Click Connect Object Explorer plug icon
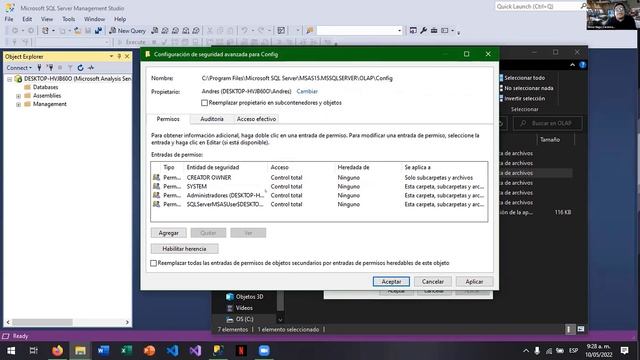This screenshot has height=360, width=640. coord(39,68)
